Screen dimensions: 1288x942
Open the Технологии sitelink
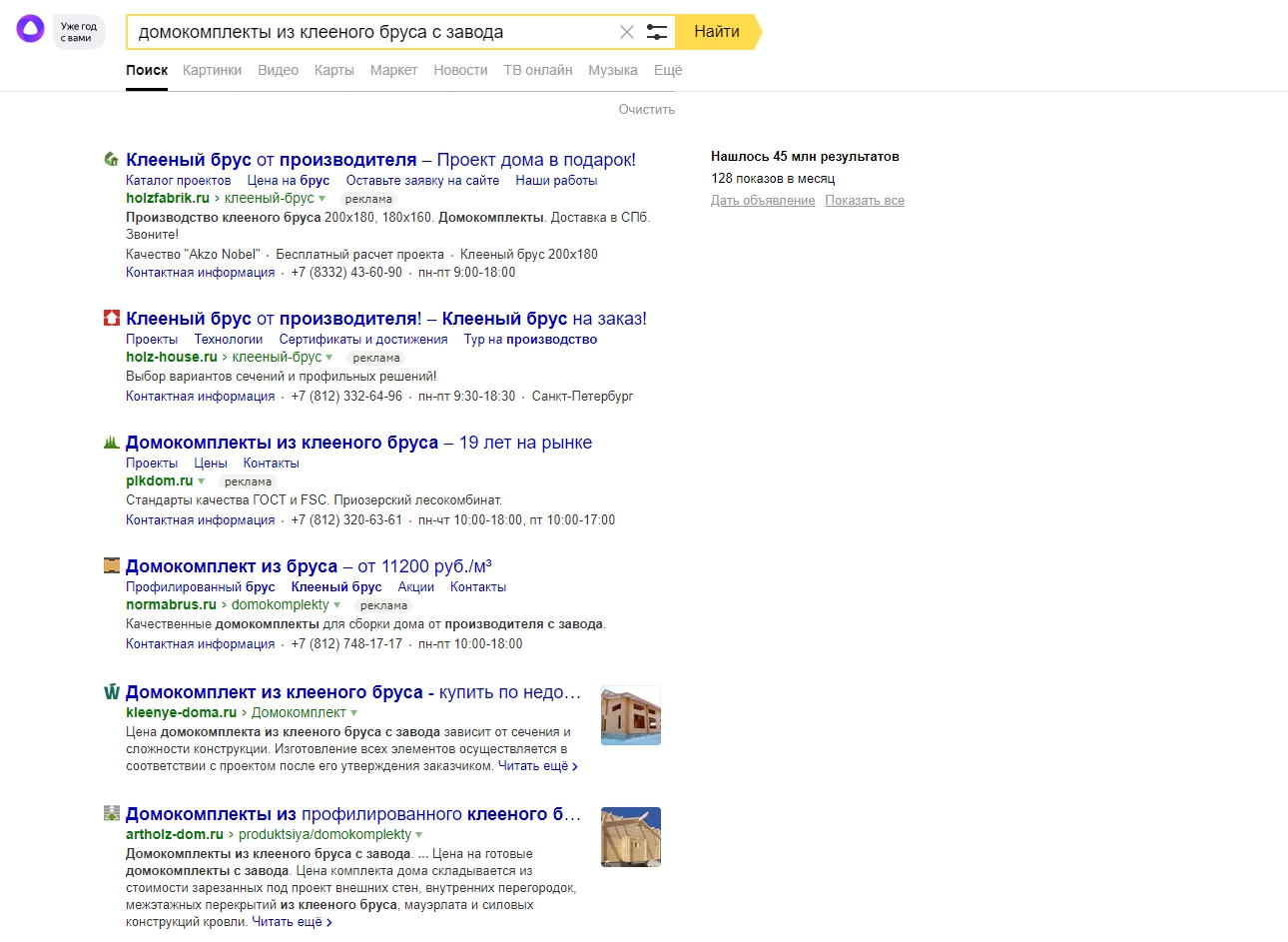point(229,340)
